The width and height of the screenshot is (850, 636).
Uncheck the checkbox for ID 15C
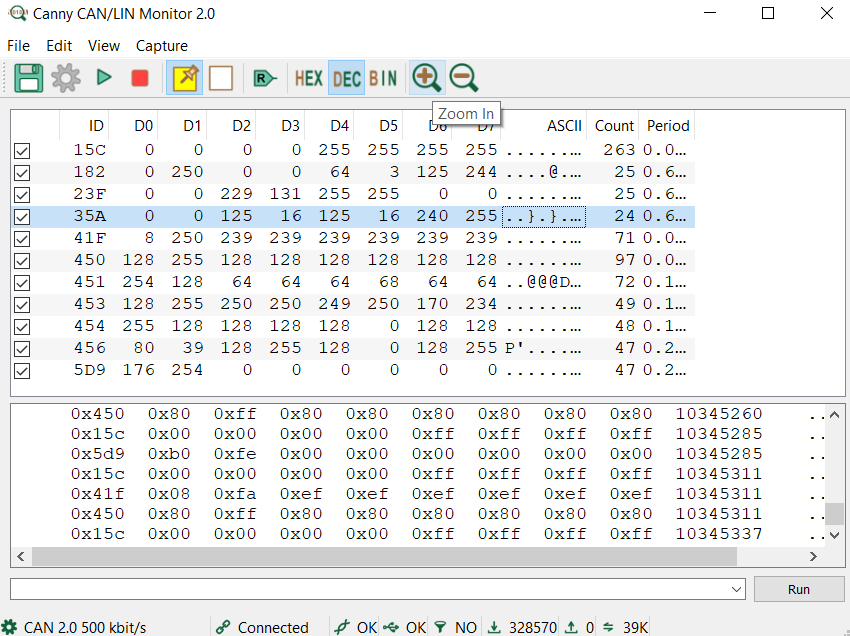point(22,151)
